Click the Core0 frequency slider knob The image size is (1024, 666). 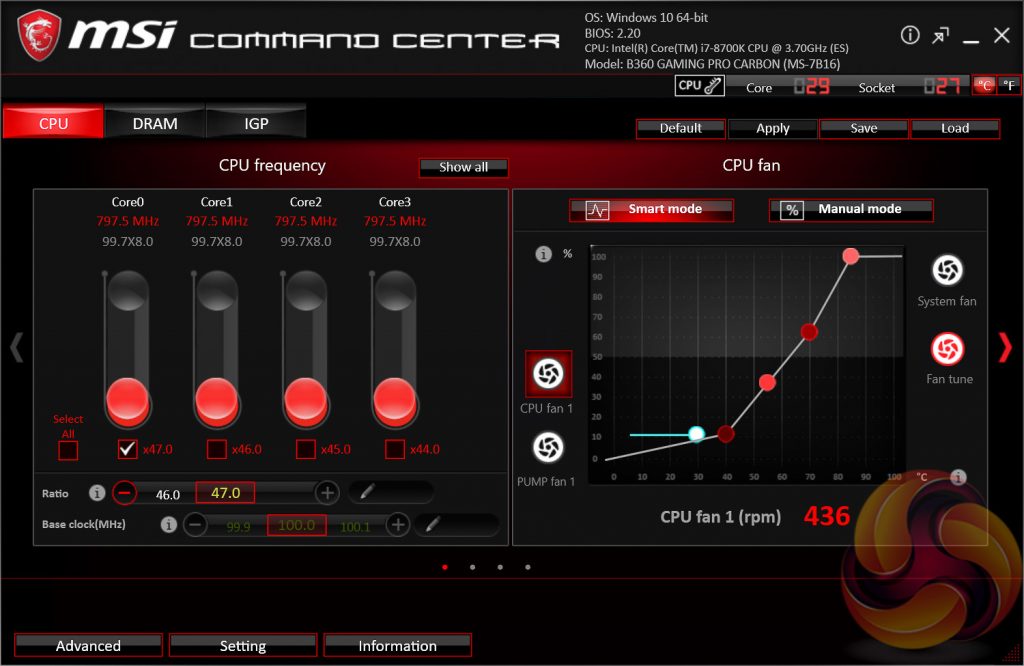click(127, 399)
